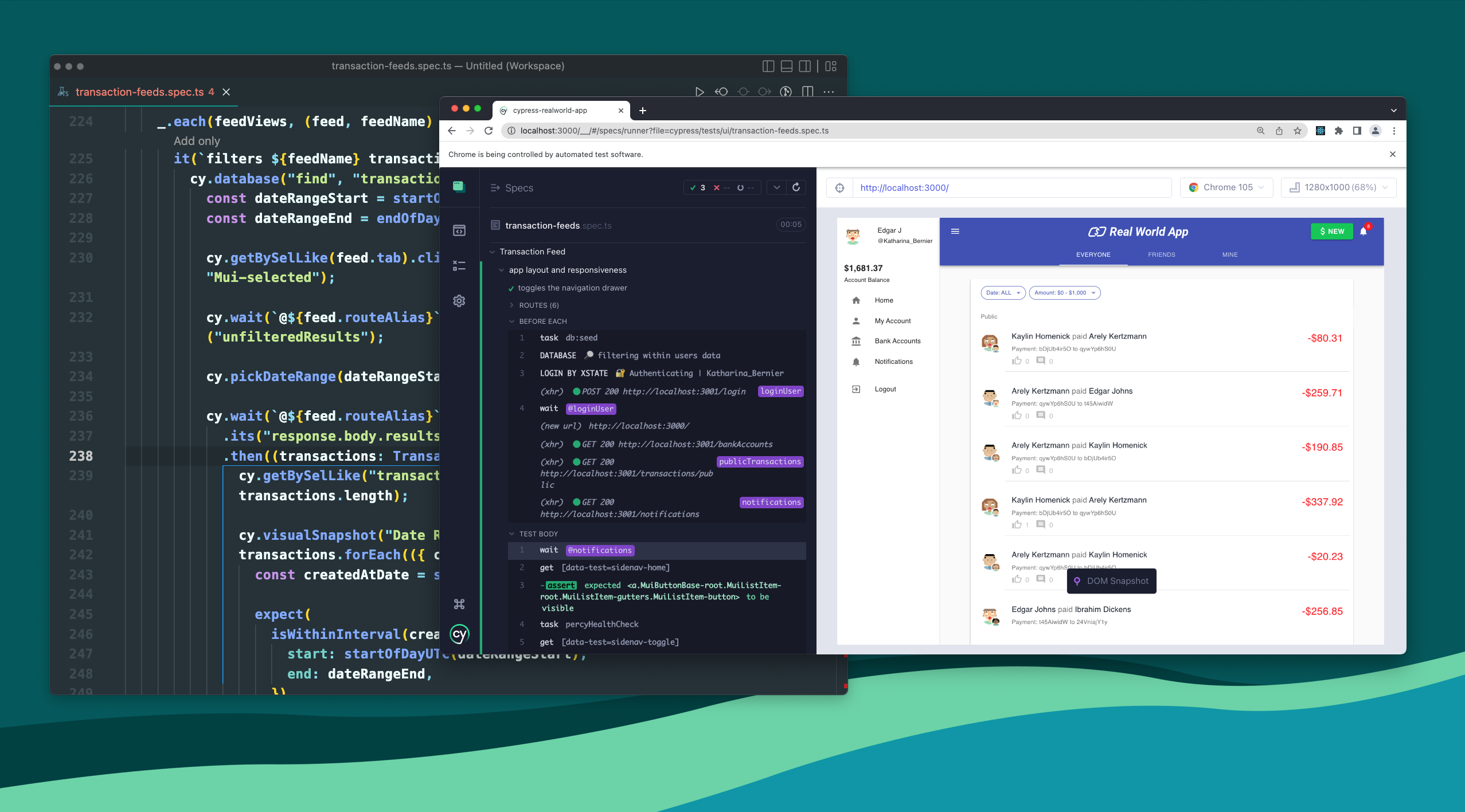Select the EVERYONE tab in Real World App
The height and width of the screenshot is (812, 1465).
pyautogui.click(x=1092, y=254)
